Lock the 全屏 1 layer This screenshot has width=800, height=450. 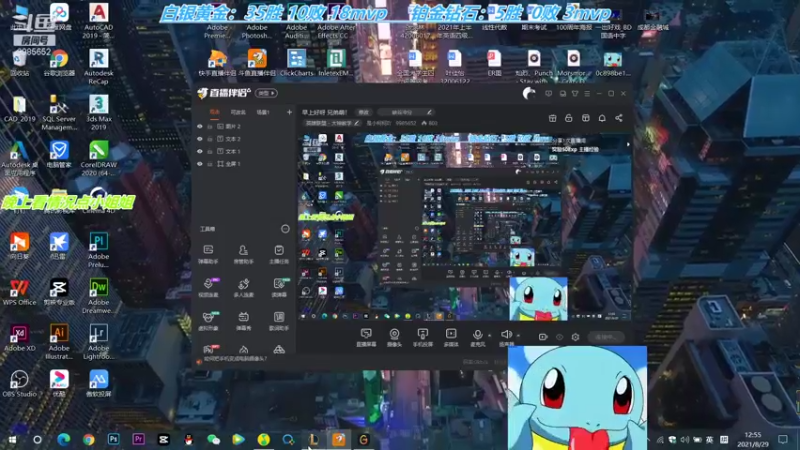point(210,164)
